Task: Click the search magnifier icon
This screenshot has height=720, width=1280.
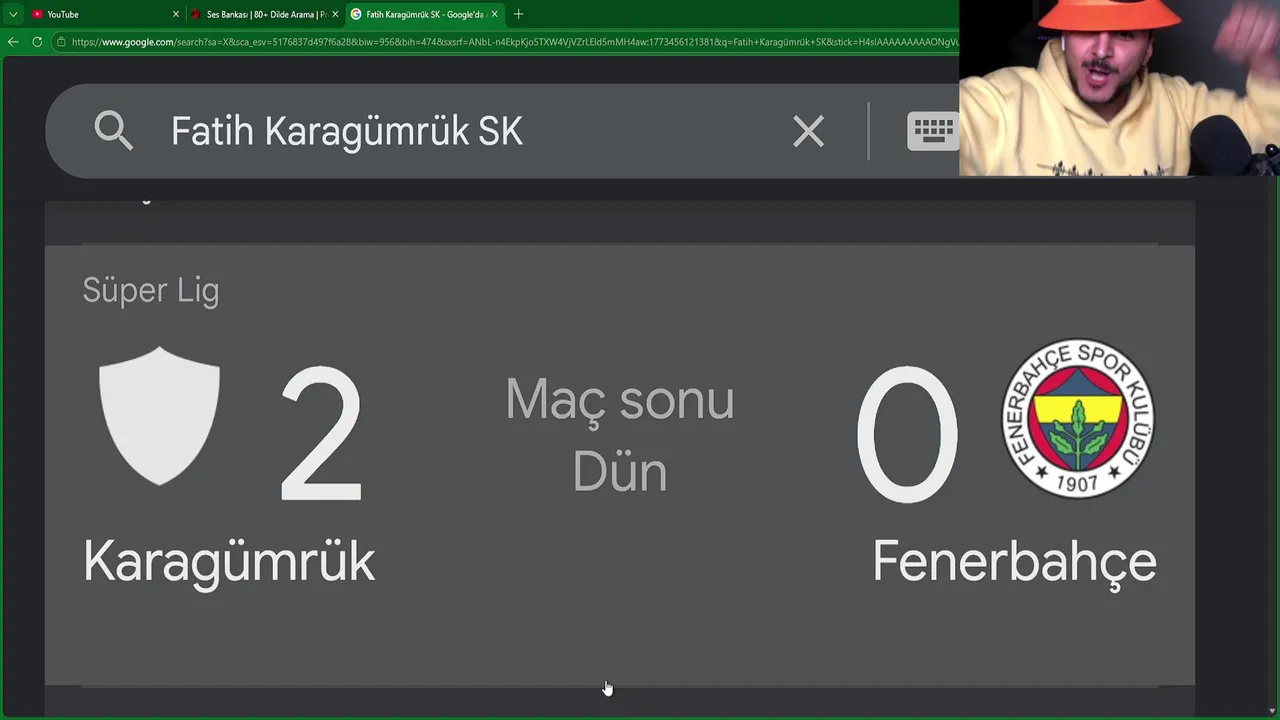Action: [x=114, y=131]
